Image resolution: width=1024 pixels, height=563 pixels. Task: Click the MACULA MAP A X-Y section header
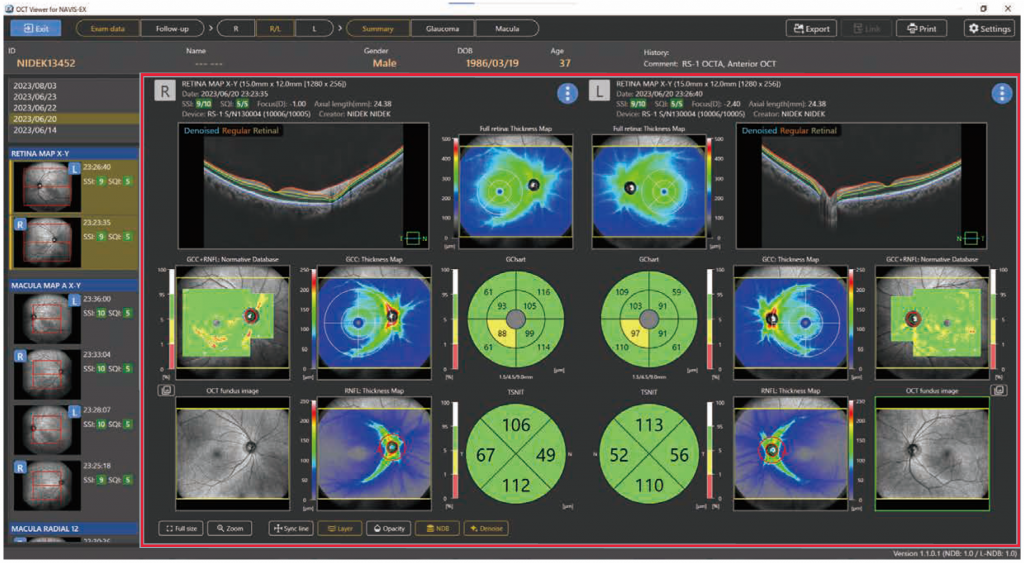73,285
